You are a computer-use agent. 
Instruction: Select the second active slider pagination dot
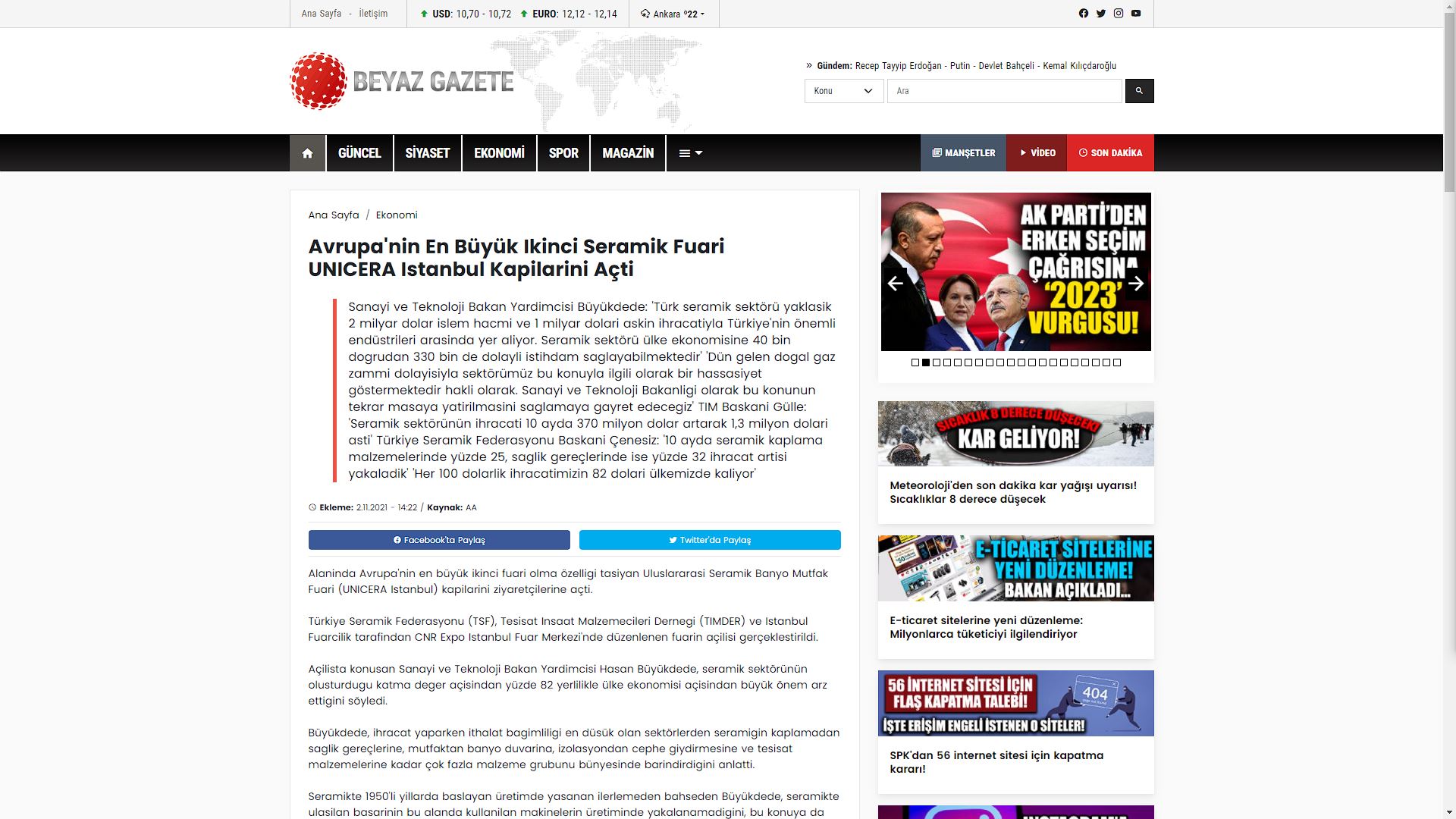pyautogui.click(x=926, y=362)
